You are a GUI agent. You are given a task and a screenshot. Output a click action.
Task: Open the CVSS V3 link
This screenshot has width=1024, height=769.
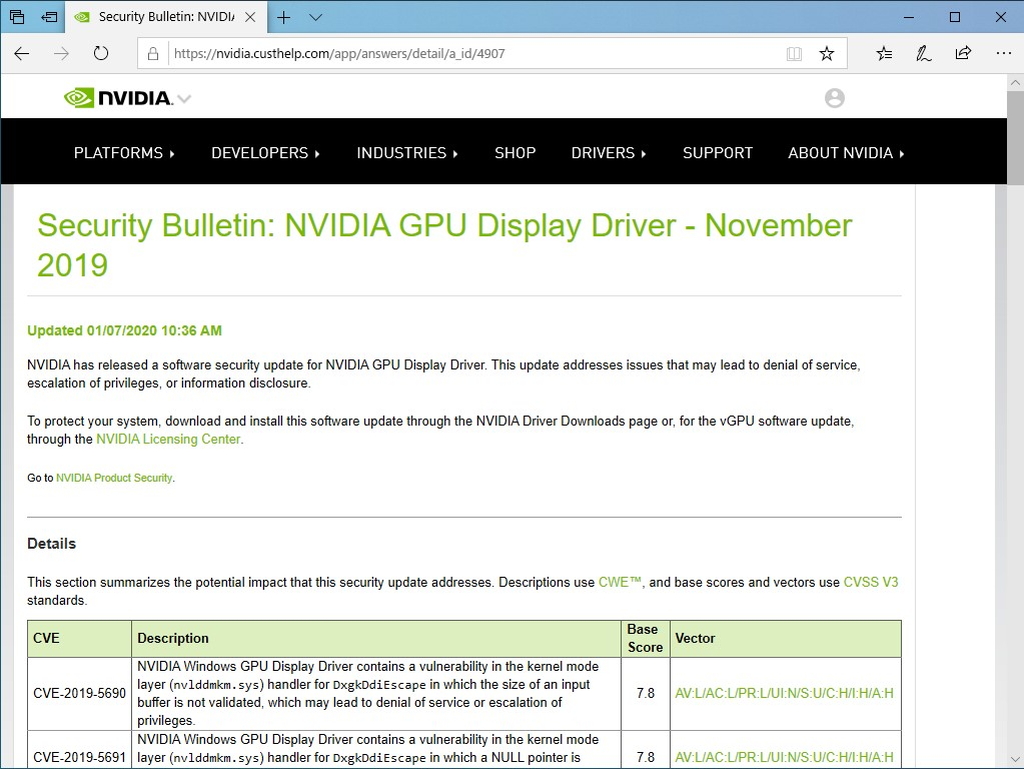click(871, 582)
